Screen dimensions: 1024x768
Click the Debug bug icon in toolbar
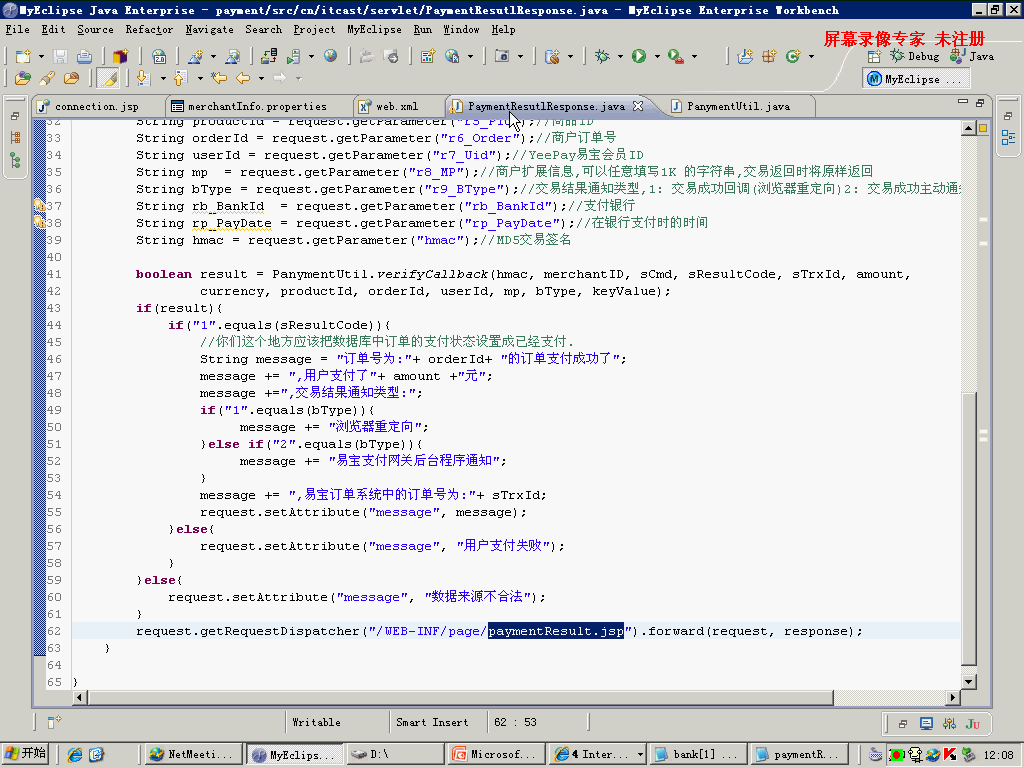(602, 57)
